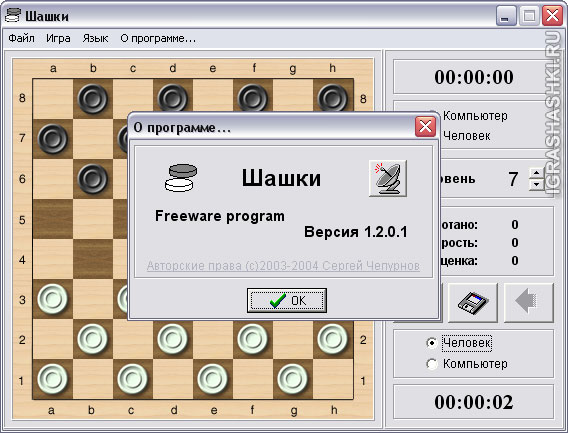Choose top Компьютер player option
568x433 pixels.
pos(475,116)
